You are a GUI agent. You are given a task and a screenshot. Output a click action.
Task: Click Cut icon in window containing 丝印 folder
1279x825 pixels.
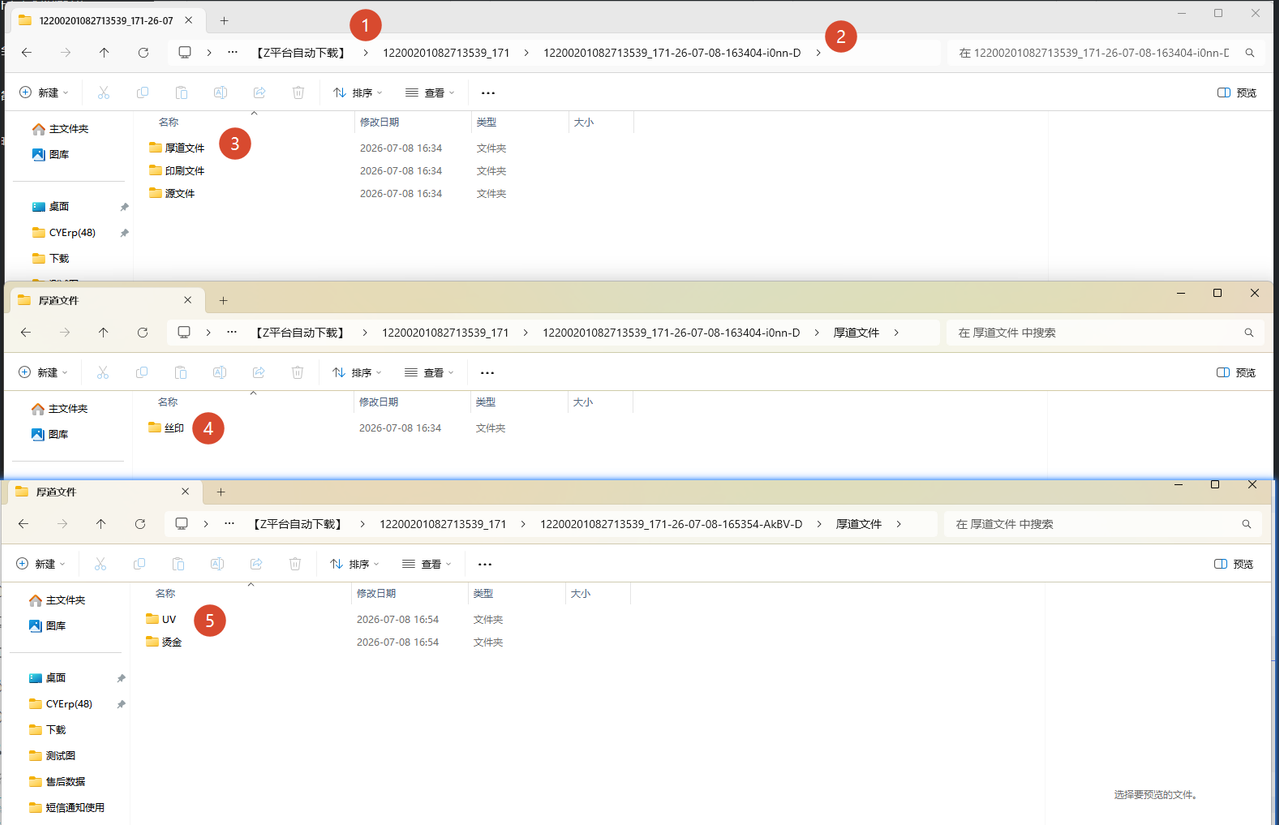[x=102, y=372]
